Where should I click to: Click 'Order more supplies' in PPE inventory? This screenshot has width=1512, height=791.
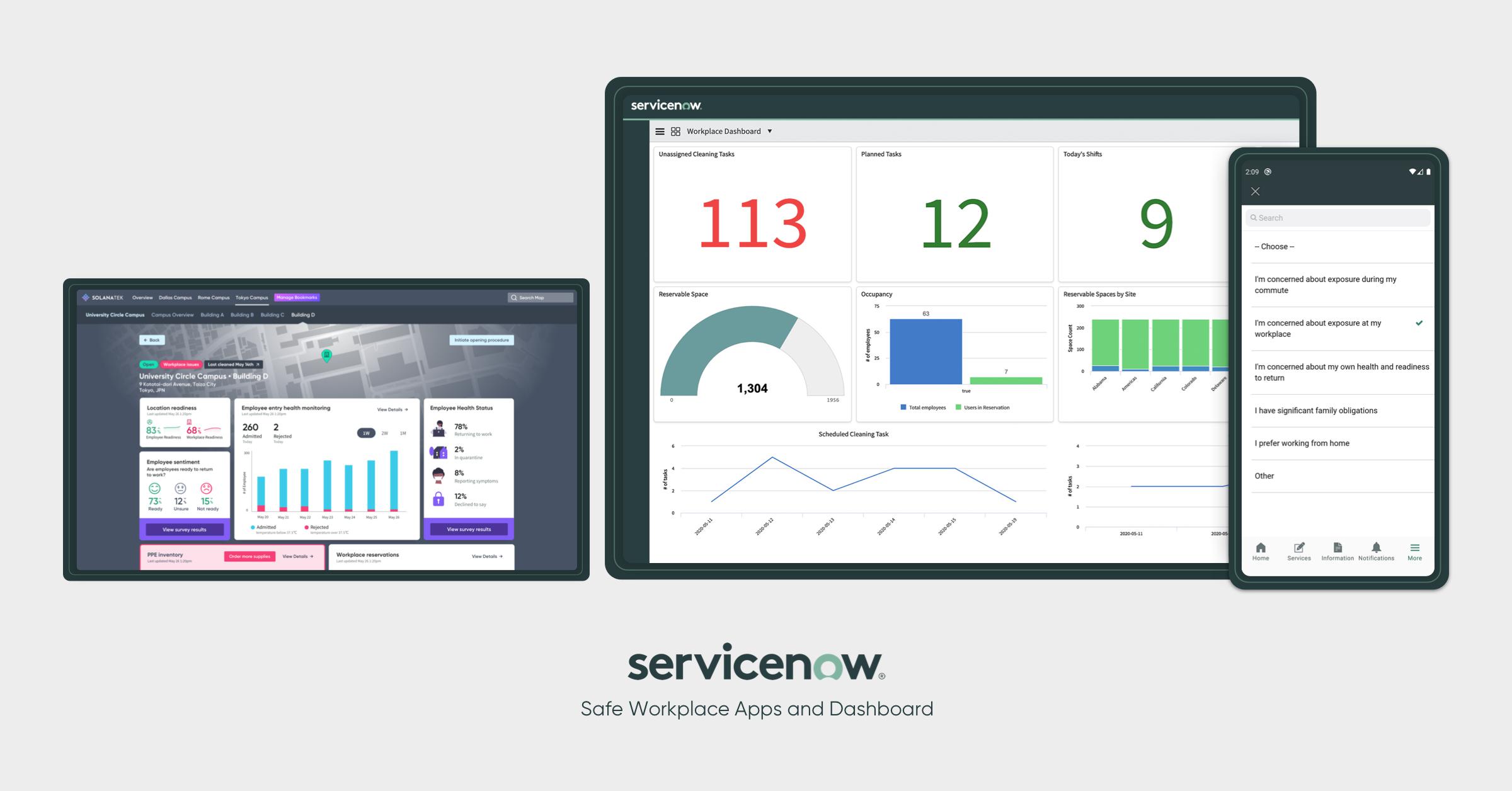[249, 557]
